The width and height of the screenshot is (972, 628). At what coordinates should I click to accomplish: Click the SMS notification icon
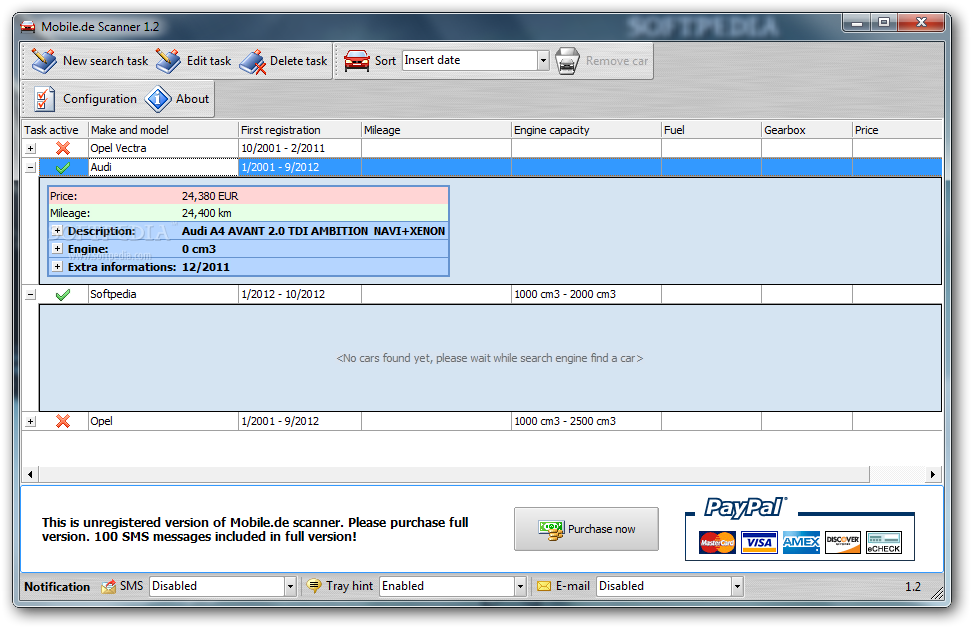point(108,586)
